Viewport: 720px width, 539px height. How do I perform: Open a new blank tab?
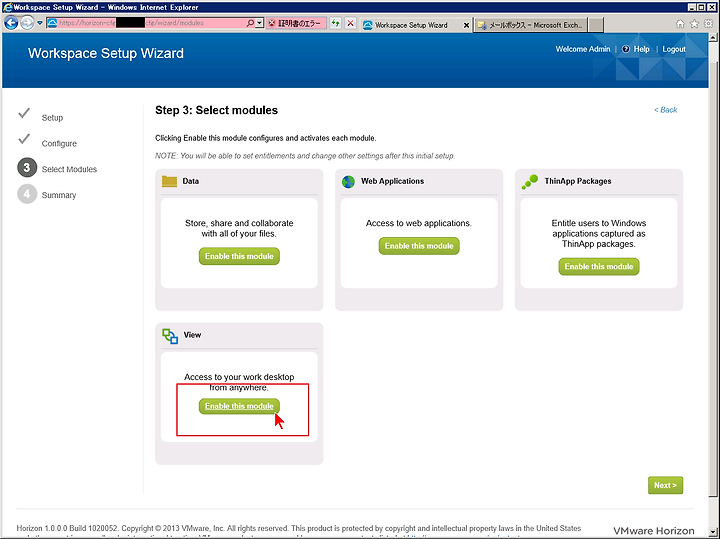pos(596,25)
